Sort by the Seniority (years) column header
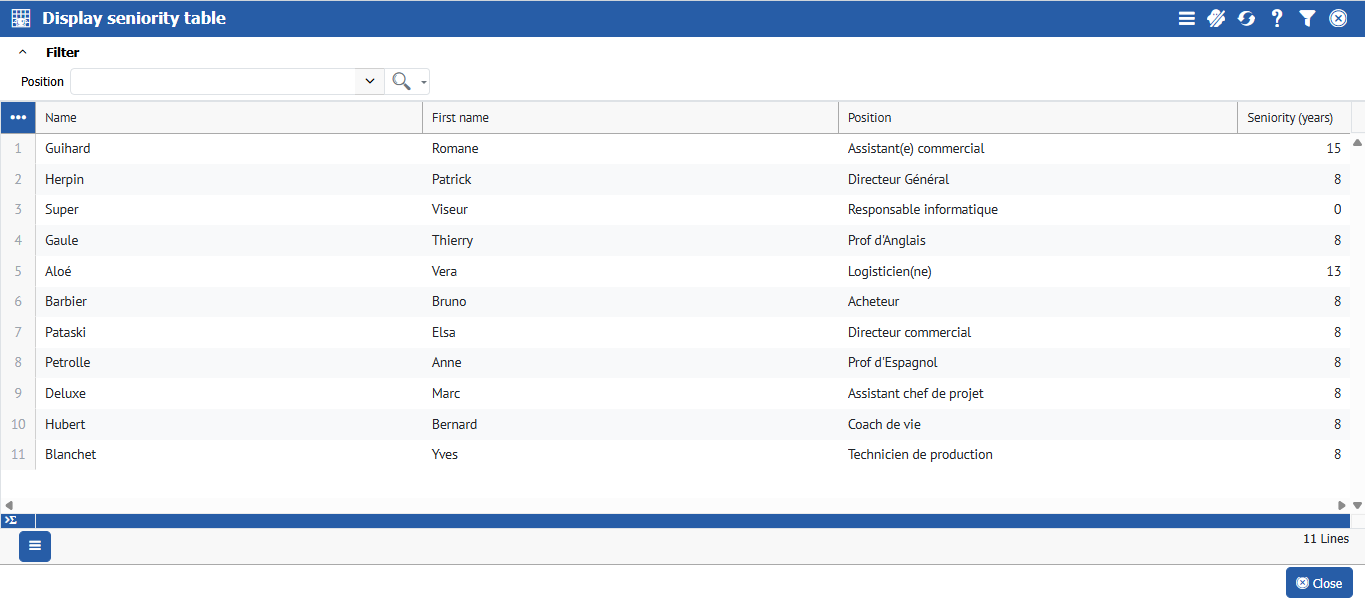The image size is (1365, 601). coord(1290,118)
